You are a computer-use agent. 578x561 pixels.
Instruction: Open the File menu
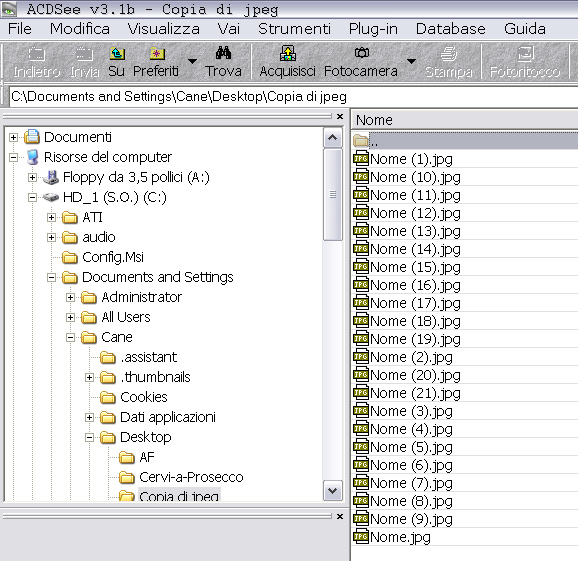point(20,29)
